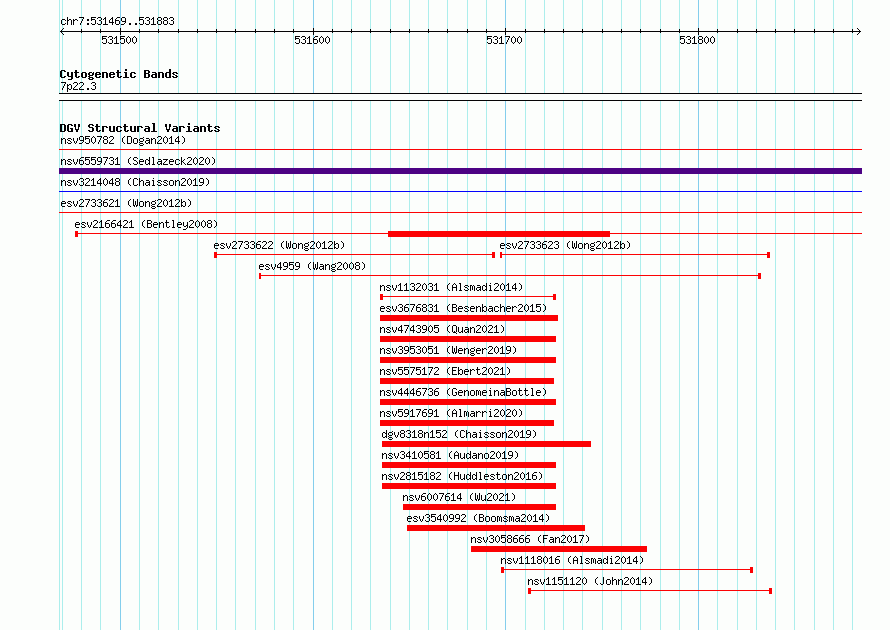Click the red bar under esv3676831
Viewport: 890px width, 630px height.
point(469,318)
